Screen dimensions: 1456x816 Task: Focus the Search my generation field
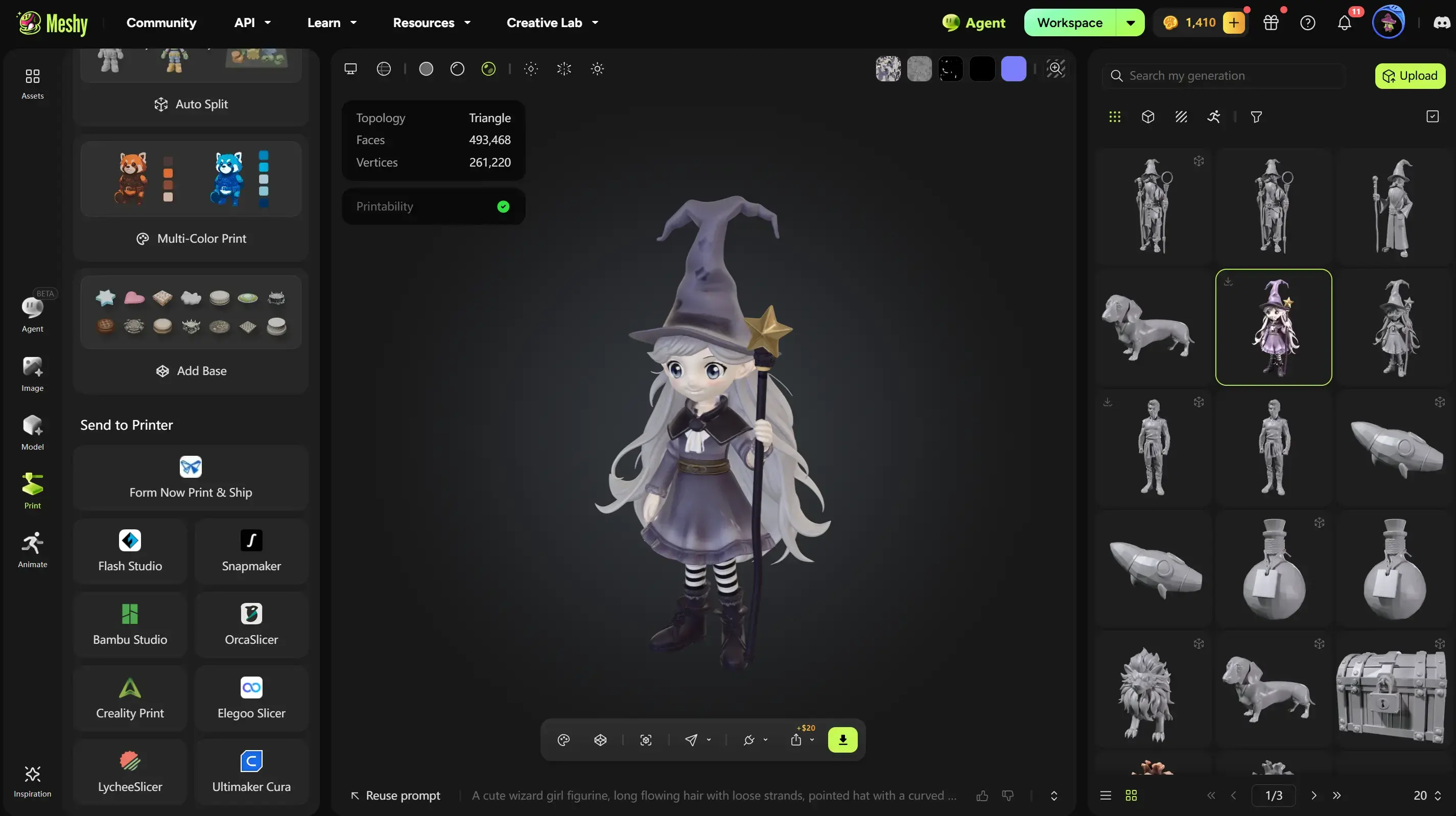tap(1224, 76)
